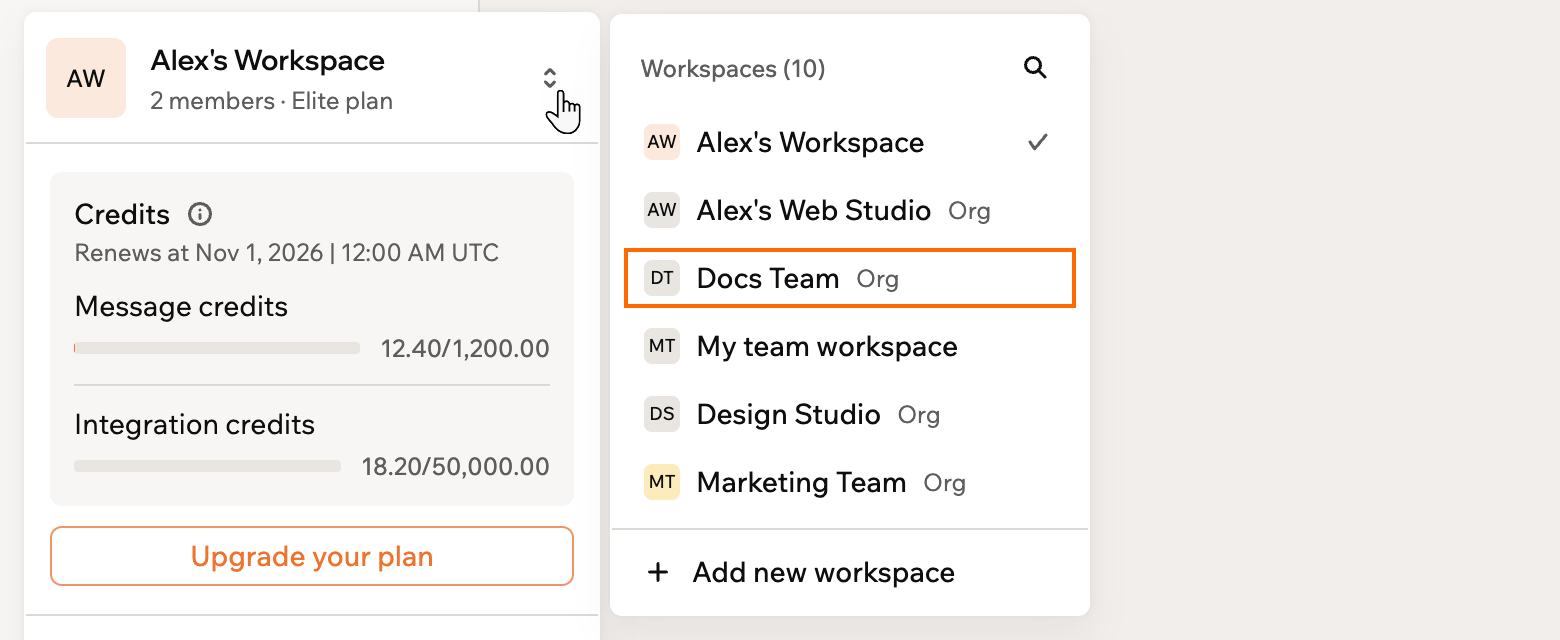Viewport: 1560px width, 640px height.
Task: Click the Message credits label
Action: [181, 307]
